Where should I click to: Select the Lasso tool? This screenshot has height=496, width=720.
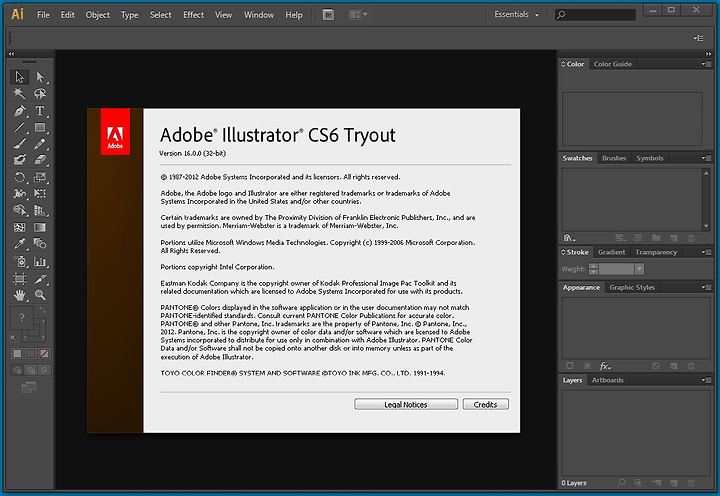point(40,93)
